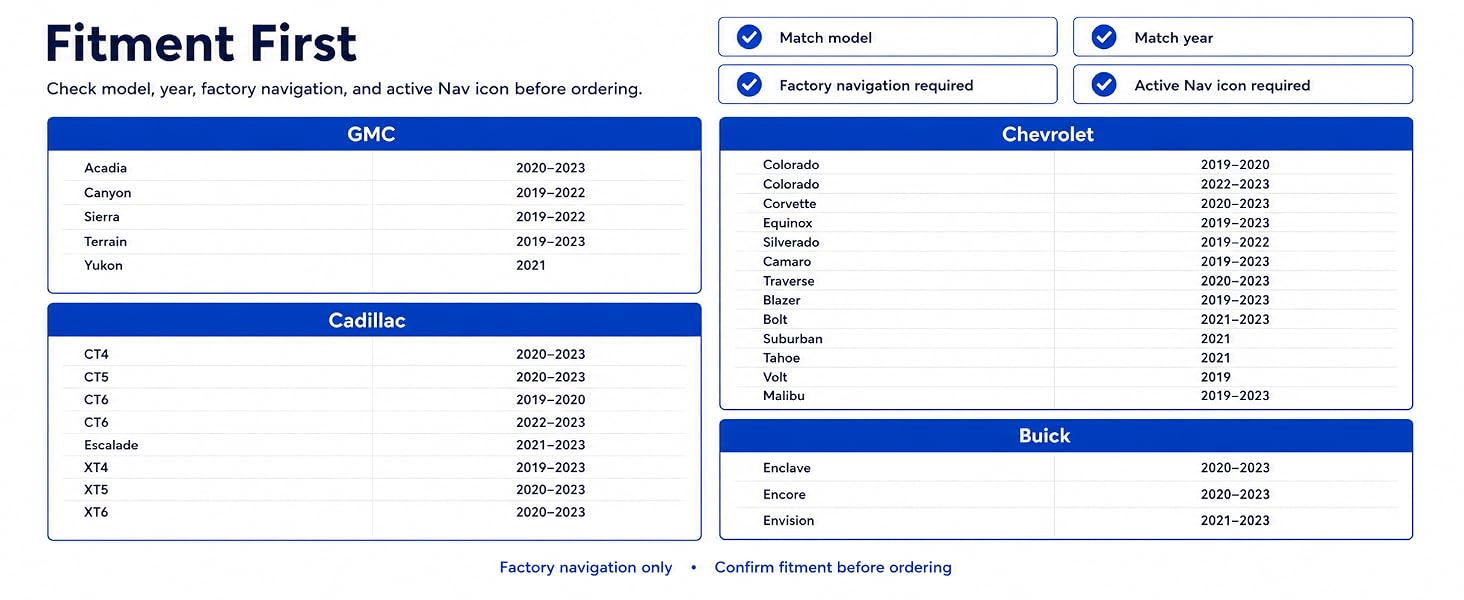This screenshot has width=1464, height=600.
Task: Click the Factory navigation required checkmark icon
Action: [x=749, y=85]
